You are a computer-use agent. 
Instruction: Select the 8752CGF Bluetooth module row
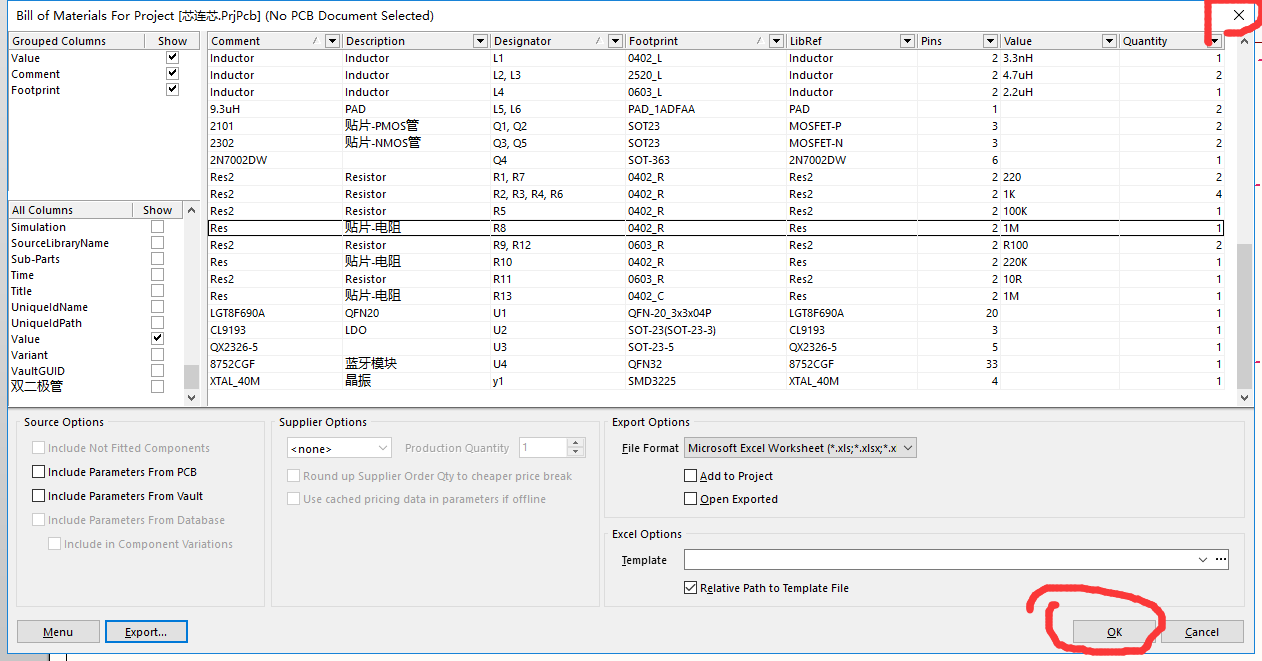click(715, 364)
